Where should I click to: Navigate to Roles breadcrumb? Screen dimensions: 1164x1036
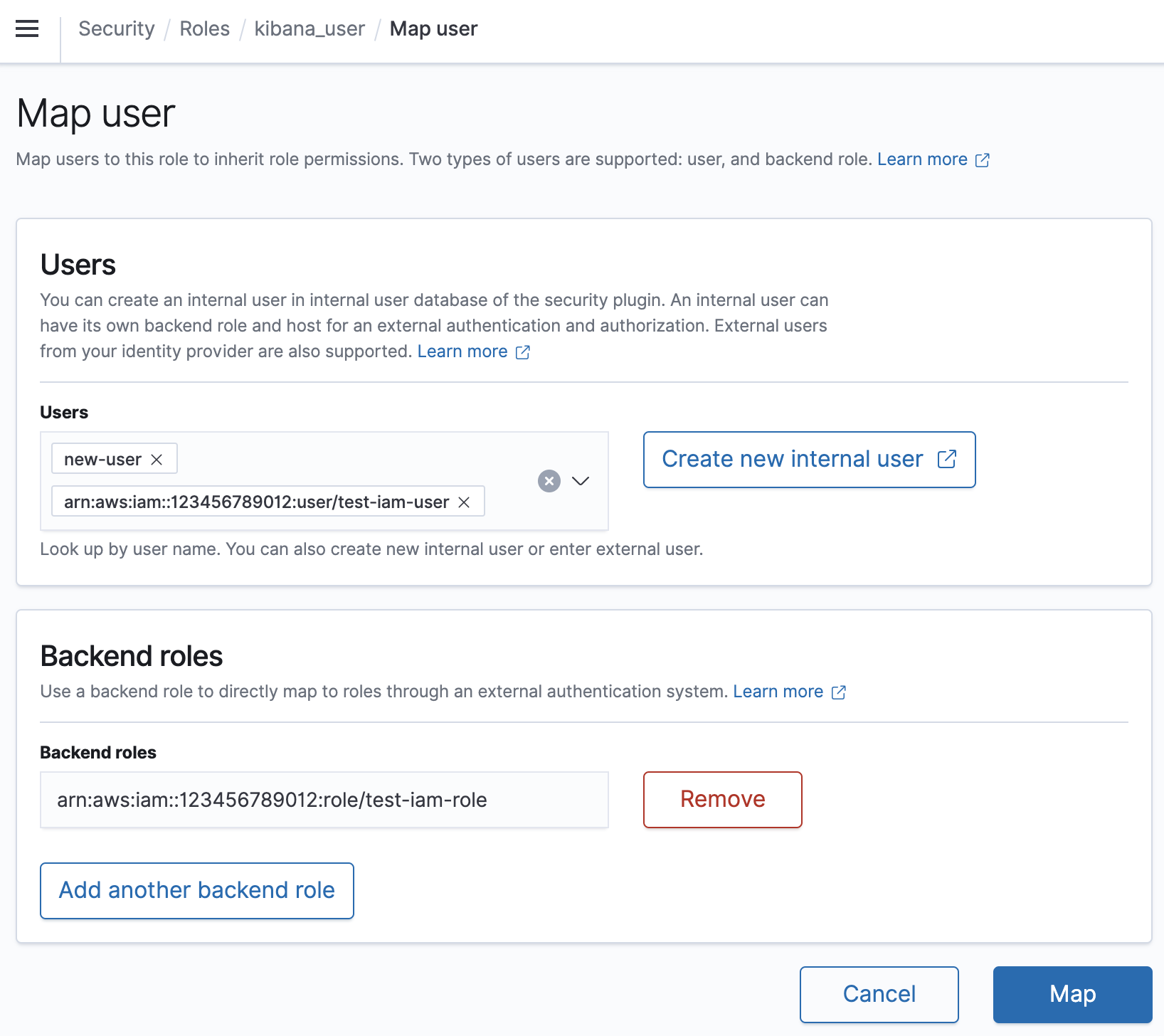pyautogui.click(x=204, y=29)
